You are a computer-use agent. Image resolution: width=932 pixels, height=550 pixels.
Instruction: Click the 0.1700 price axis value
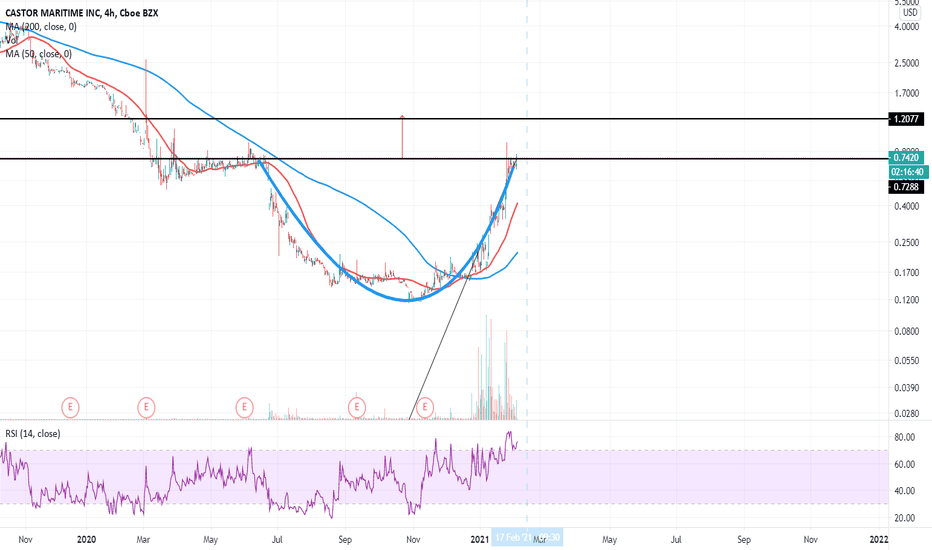click(x=906, y=273)
